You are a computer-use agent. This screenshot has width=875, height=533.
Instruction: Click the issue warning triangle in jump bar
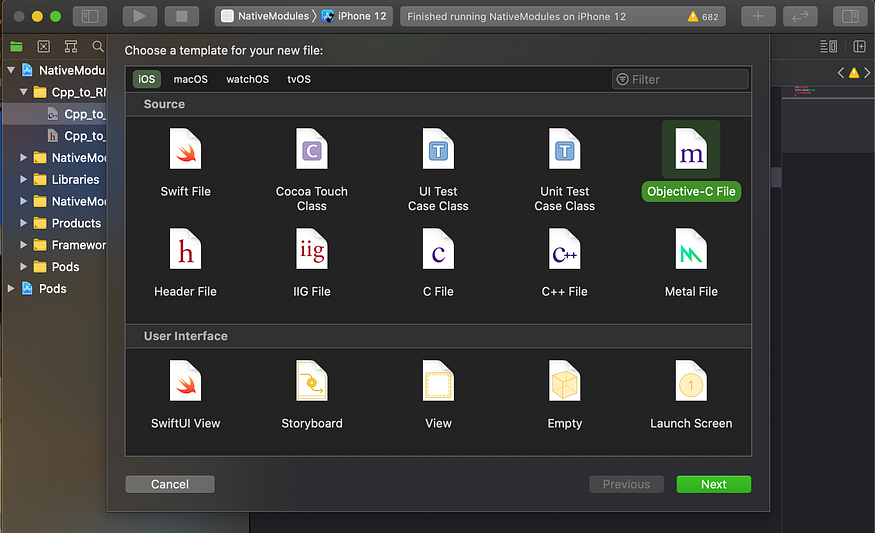point(854,73)
